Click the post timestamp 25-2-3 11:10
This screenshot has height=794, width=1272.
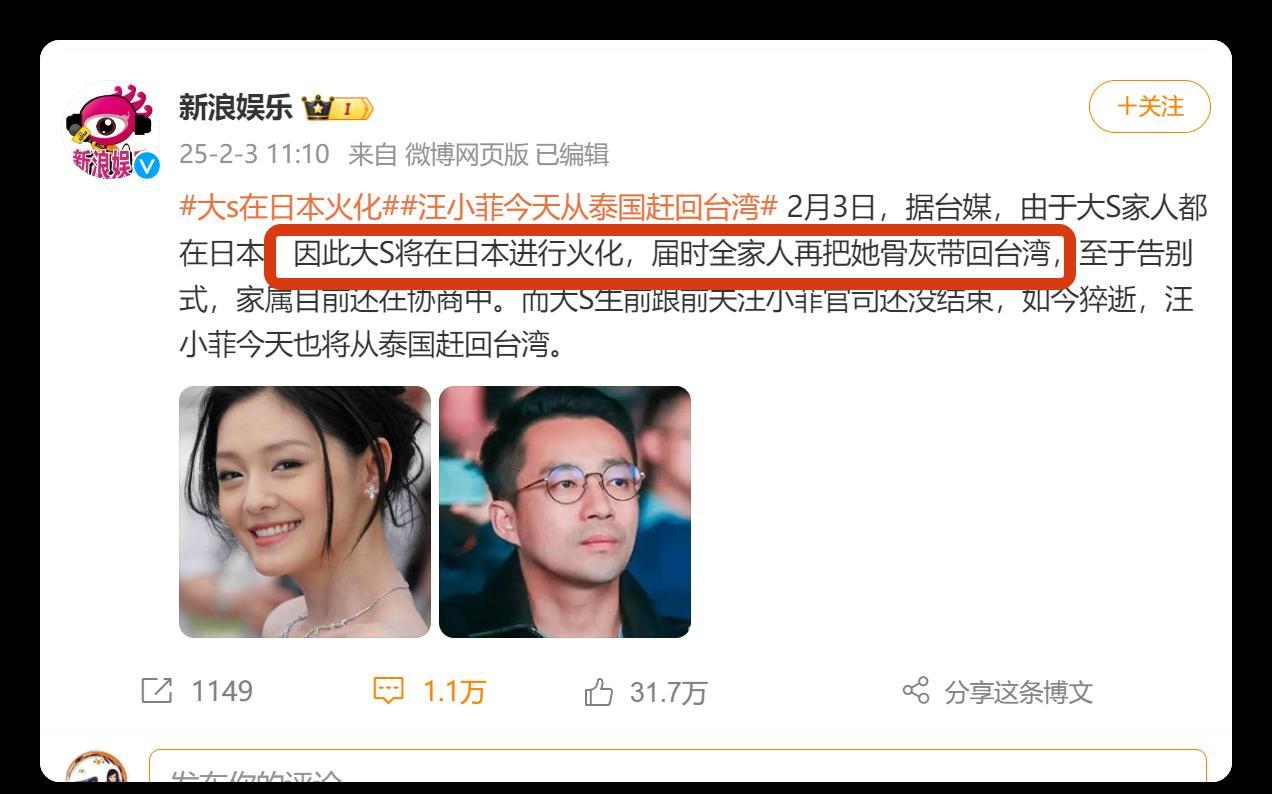pos(254,154)
